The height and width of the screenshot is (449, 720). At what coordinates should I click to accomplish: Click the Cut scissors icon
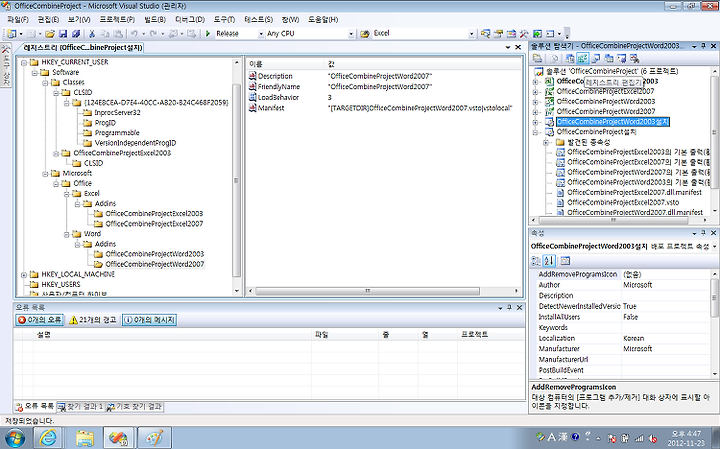(x=92, y=34)
